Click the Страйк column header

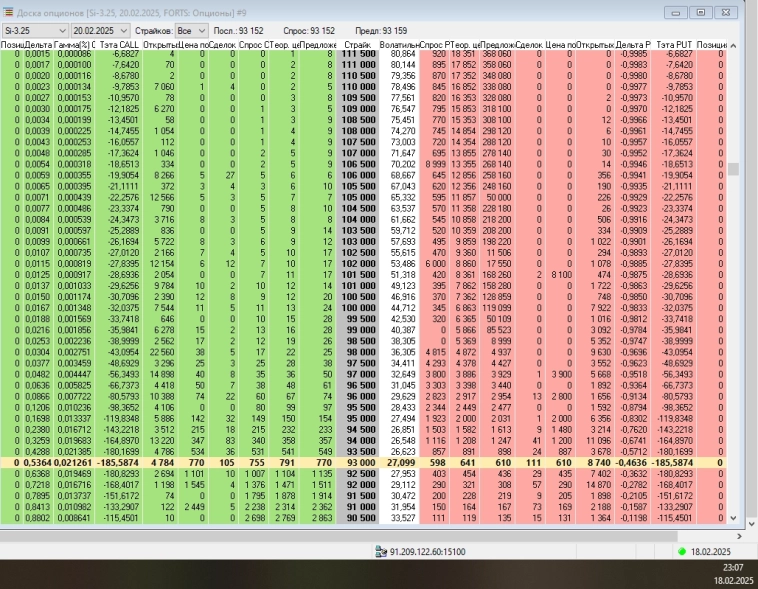[x=357, y=46]
